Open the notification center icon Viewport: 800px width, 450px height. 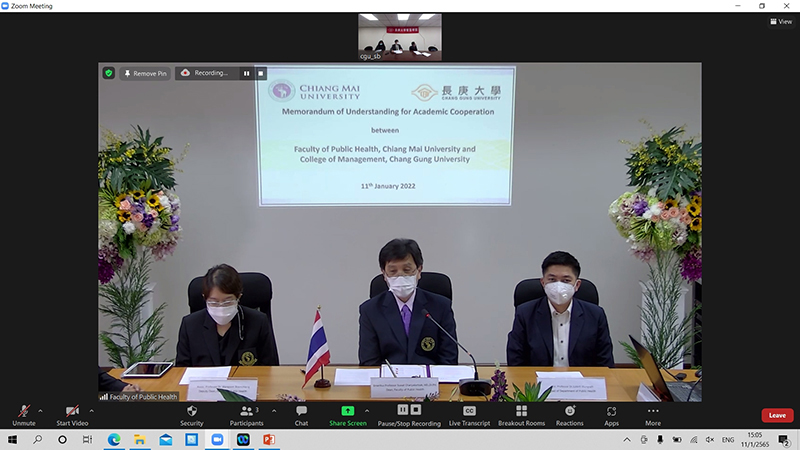pyautogui.click(x=784, y=439)
